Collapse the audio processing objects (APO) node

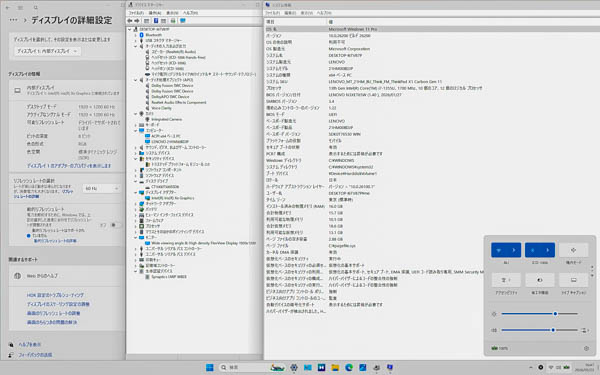[x=135, y=80]
